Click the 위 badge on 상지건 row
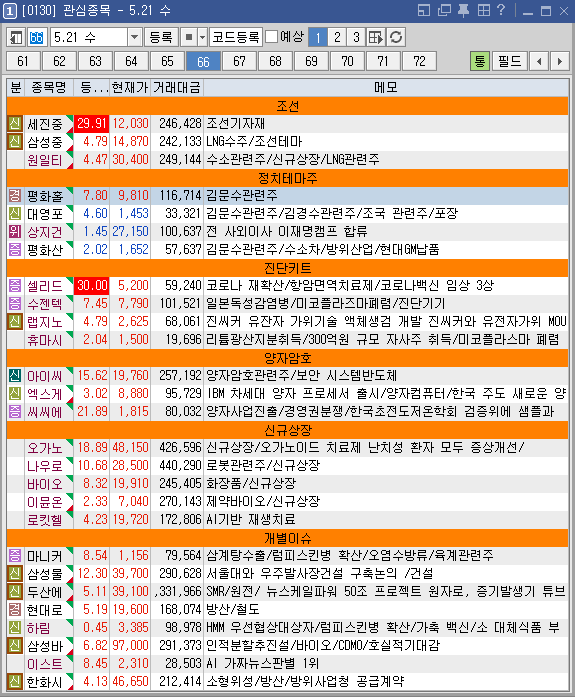This screenshot has width=575, height=697. [15, 232]
